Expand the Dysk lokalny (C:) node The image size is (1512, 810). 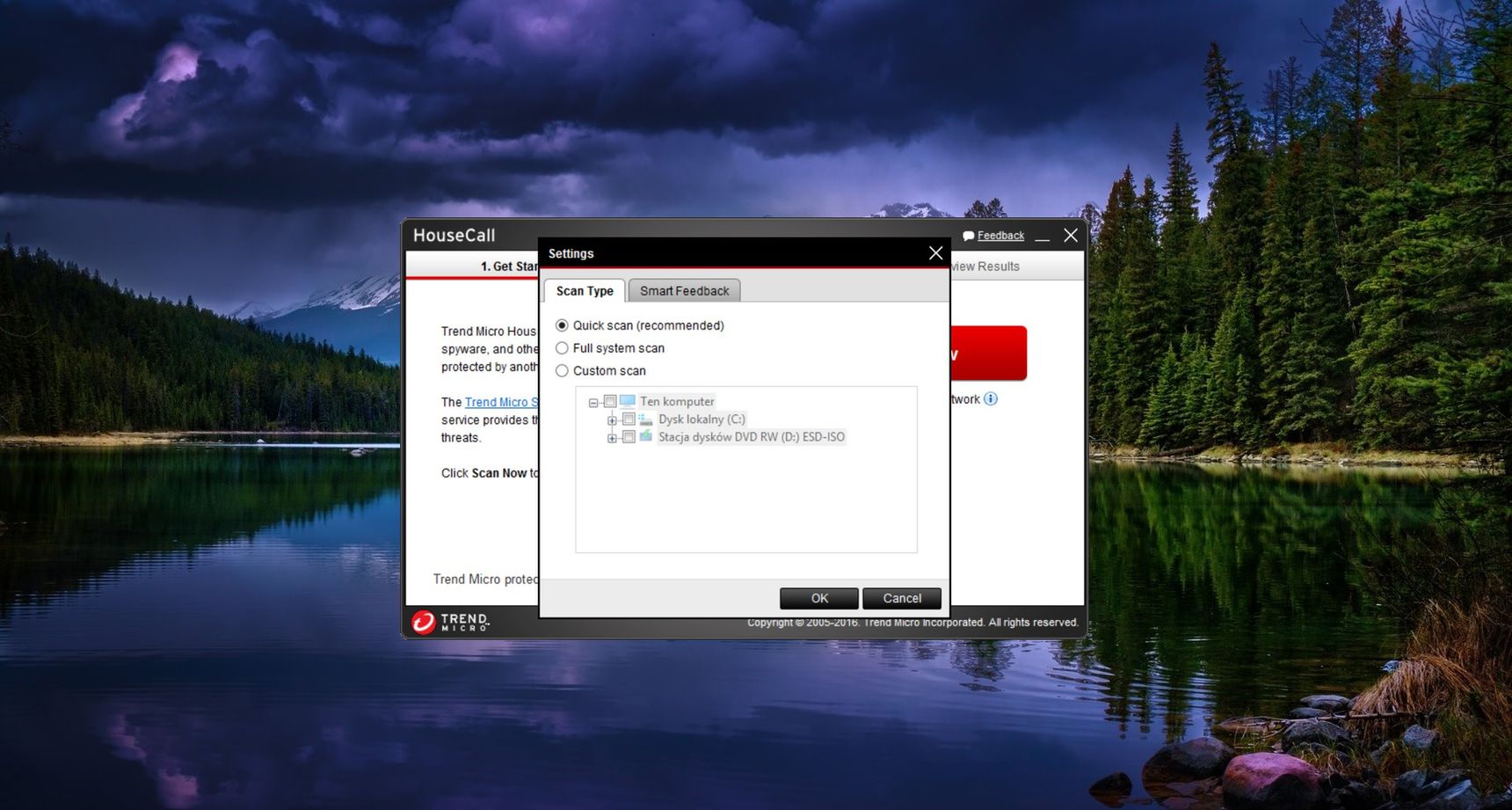[x=612, y=420]
